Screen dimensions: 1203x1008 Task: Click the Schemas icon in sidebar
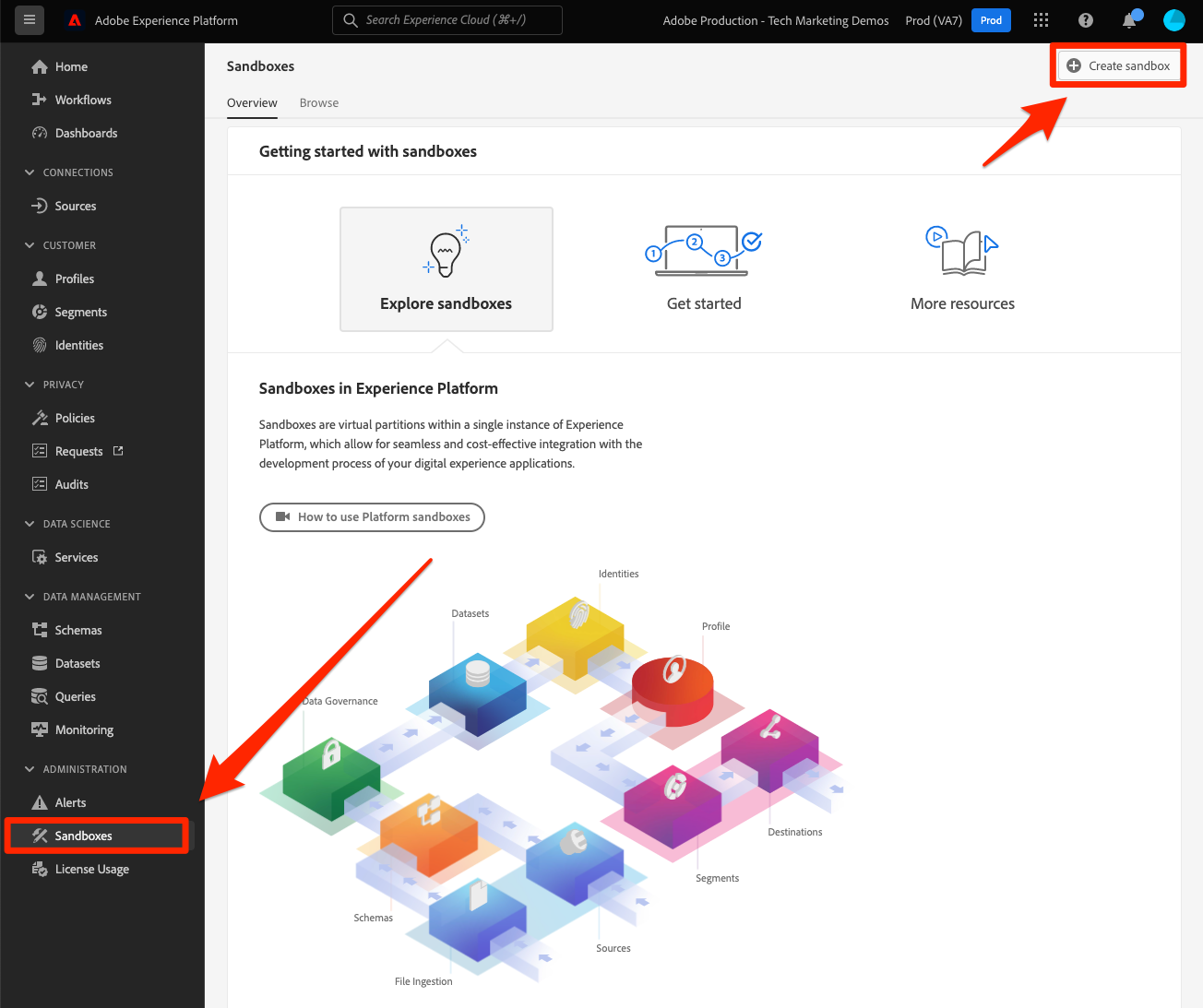pos(40,630)
